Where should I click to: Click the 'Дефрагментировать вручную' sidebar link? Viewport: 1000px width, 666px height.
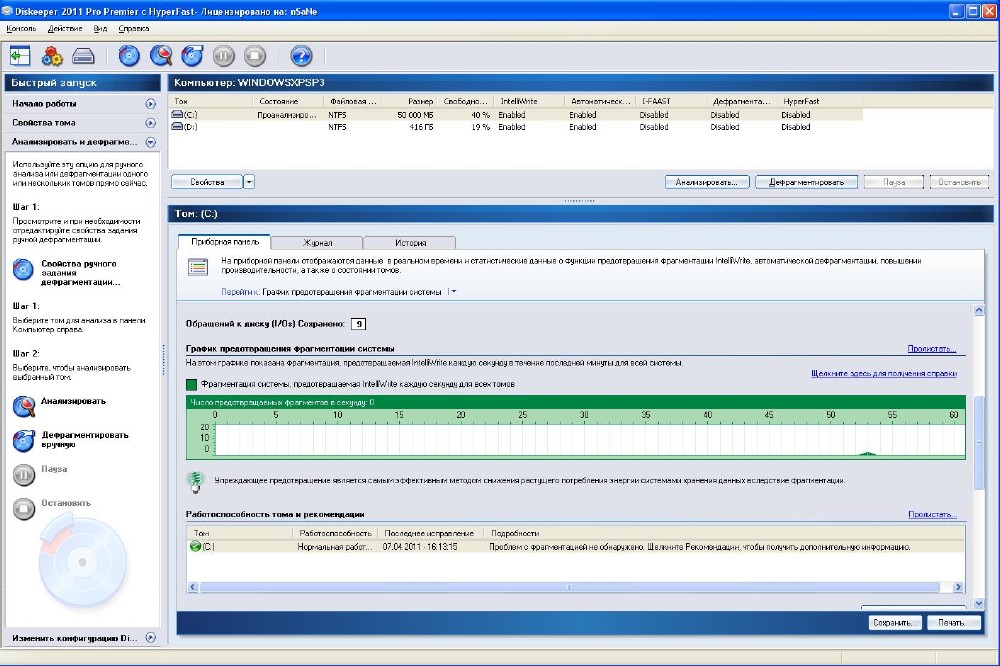coord(85,440)
